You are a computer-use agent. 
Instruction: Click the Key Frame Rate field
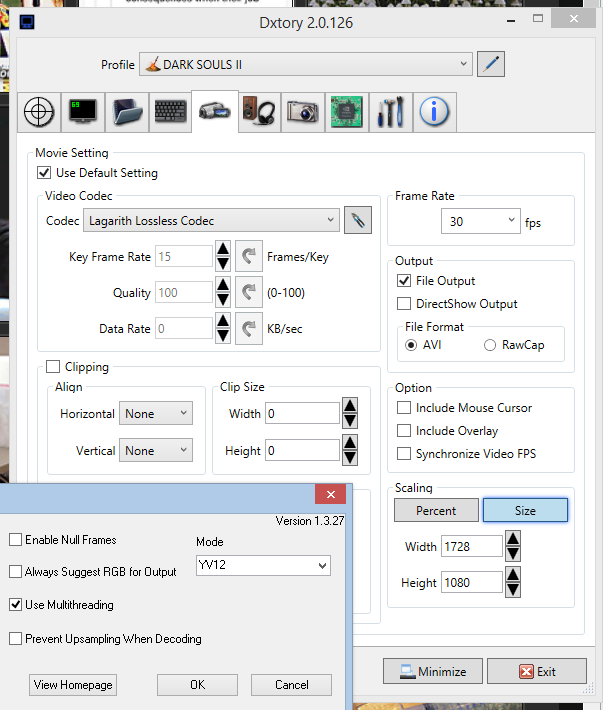(x=184, y=256)
